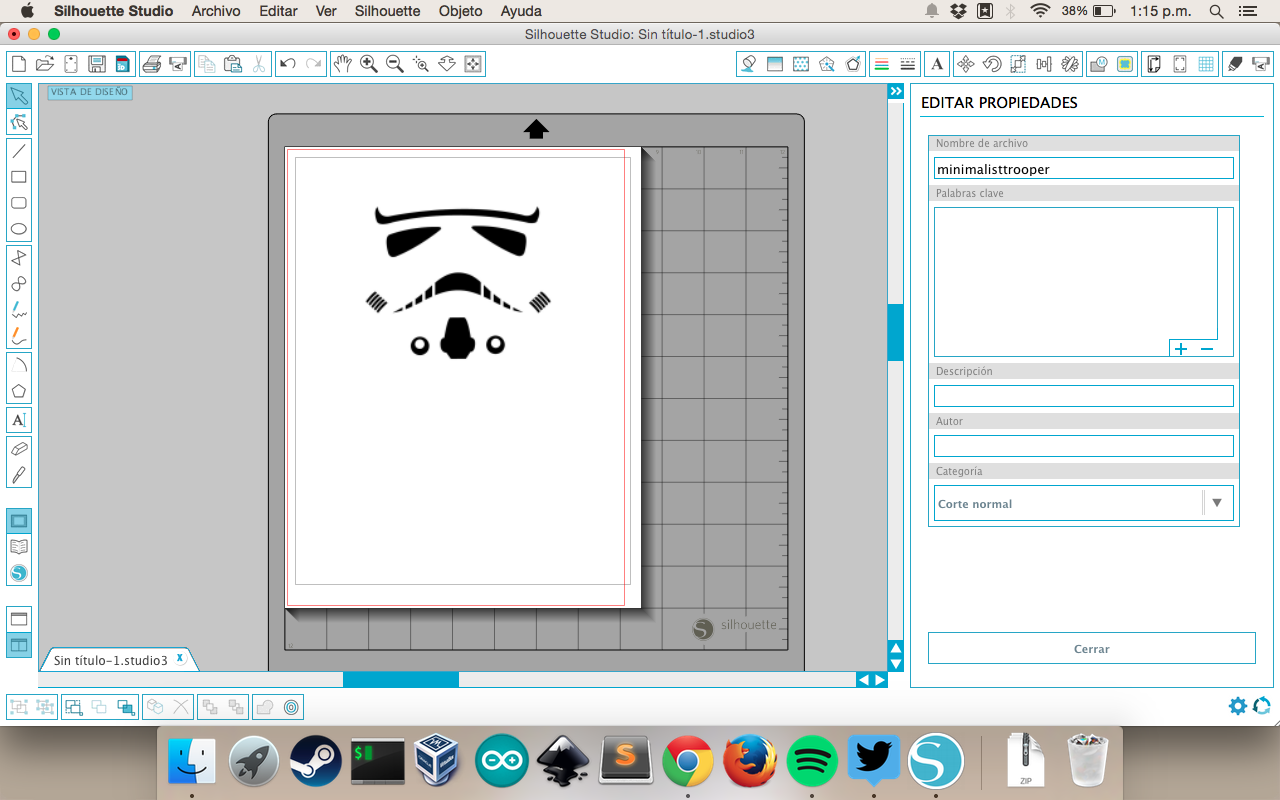Click the Cerrar button
This screenshot has width=1280, height=800.
click(1091, 648)
